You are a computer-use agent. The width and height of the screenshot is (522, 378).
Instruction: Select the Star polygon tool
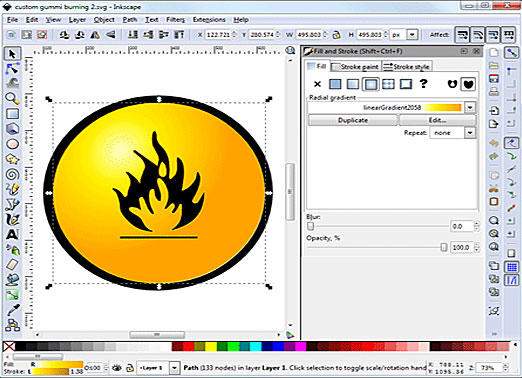tap(13, 159)
